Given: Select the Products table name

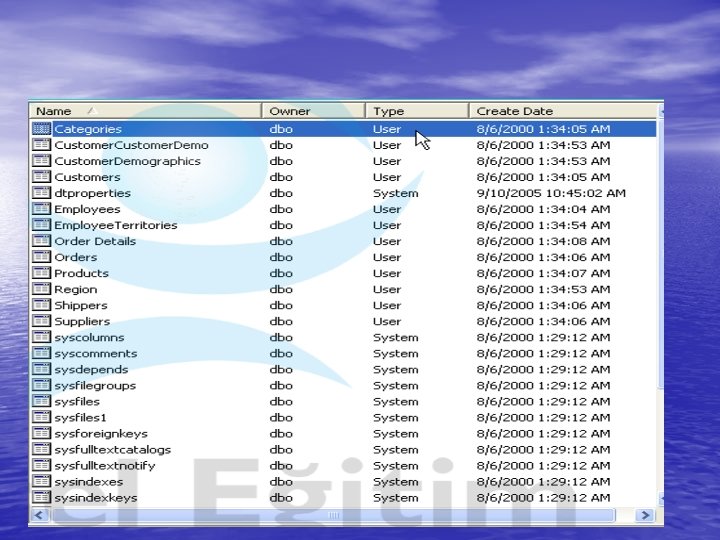Looking at the screenshot, I should coord(81,274).
